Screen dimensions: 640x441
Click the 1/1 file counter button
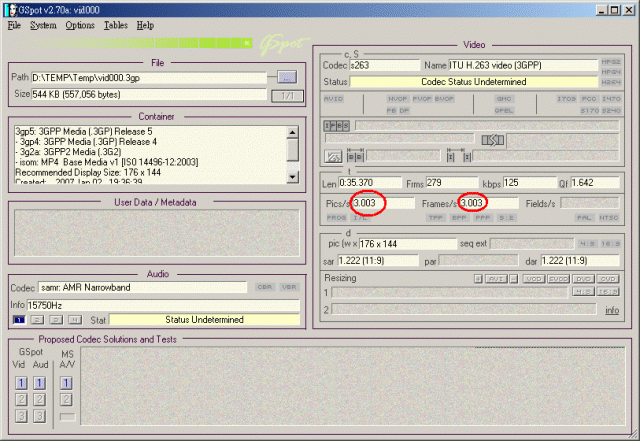pos(288,96)
